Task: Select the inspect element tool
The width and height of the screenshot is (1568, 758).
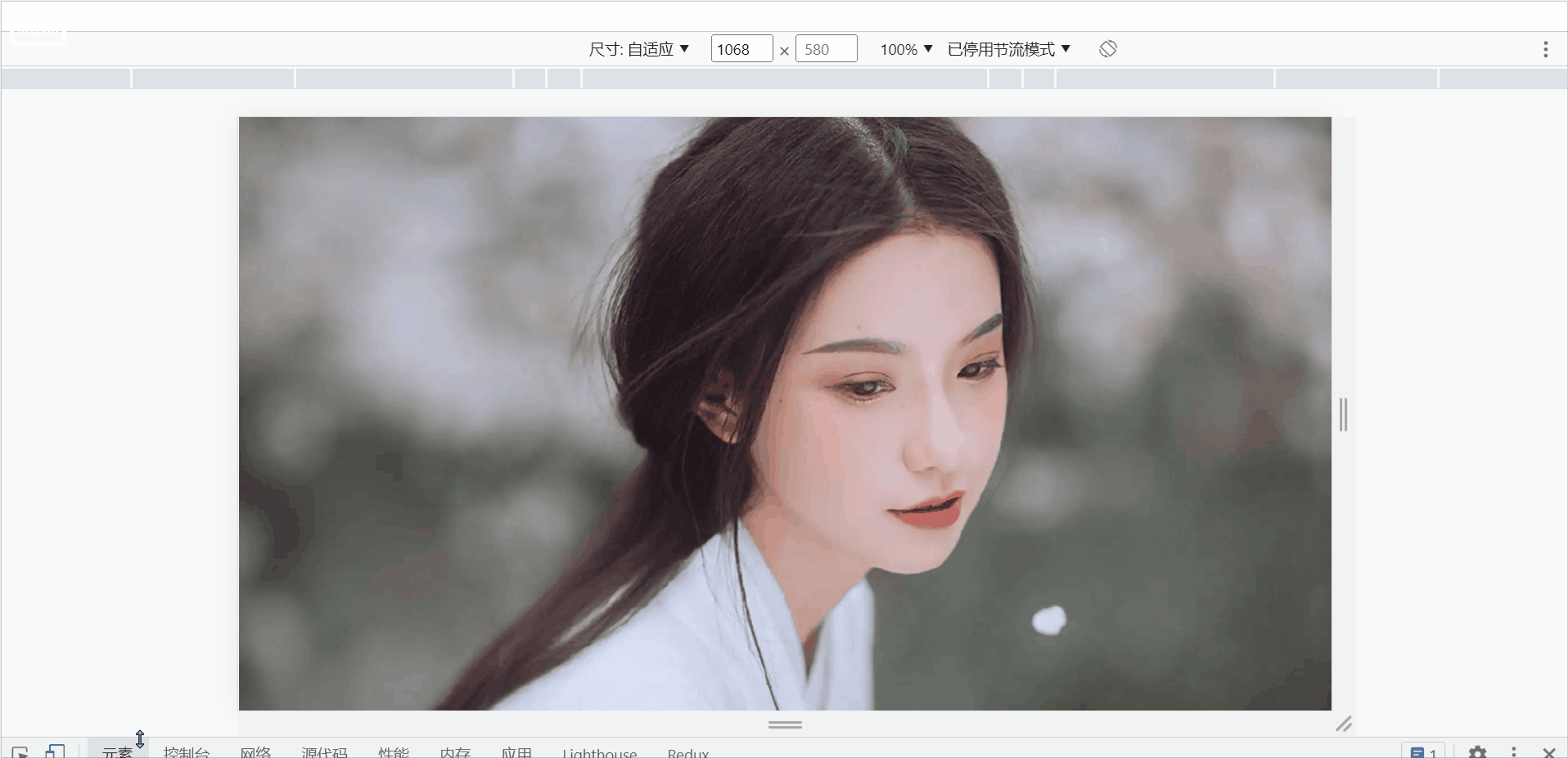Action: (18, 751)
